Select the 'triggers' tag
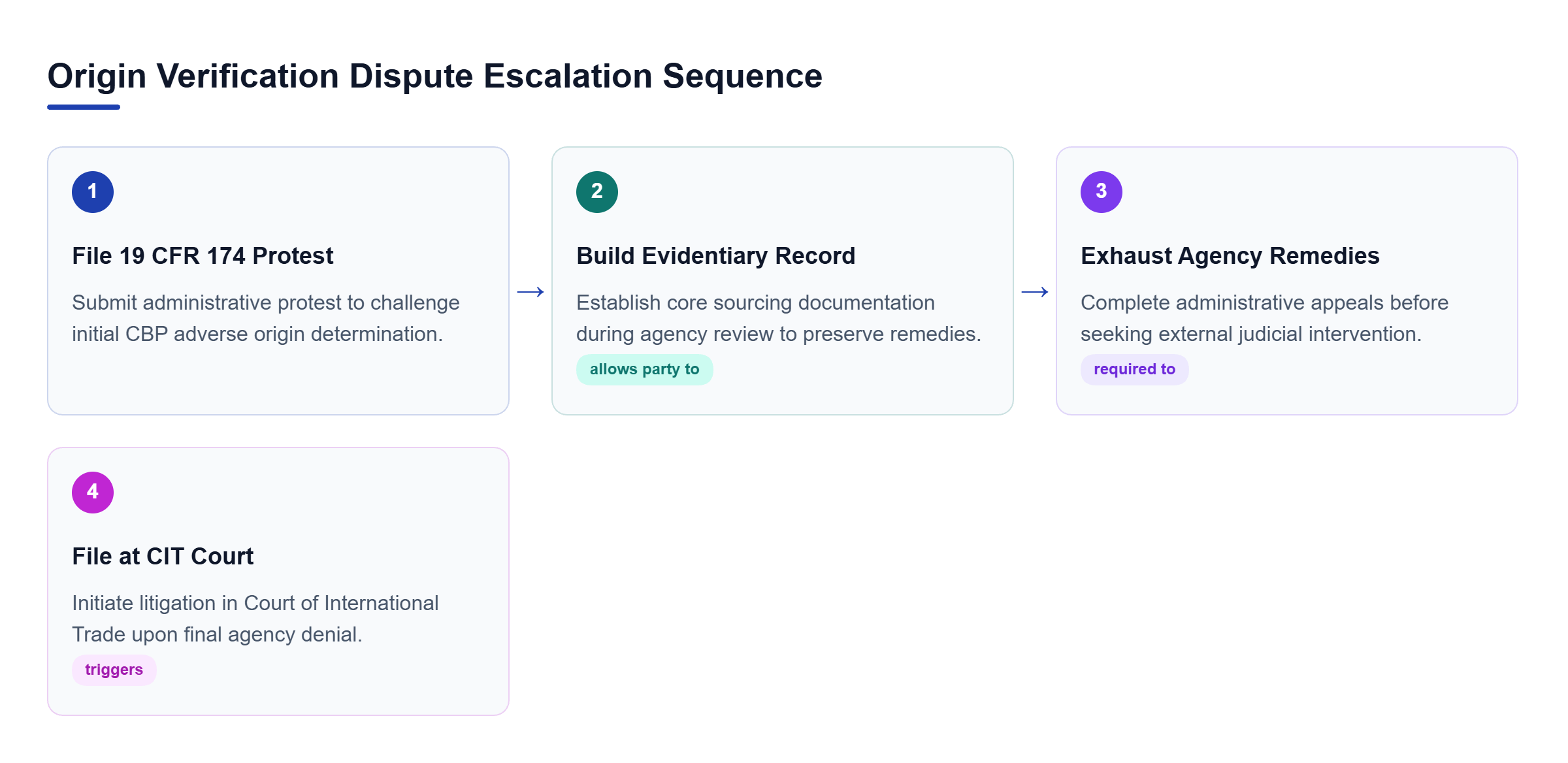Screen dimensions: 1568x763 point(114,670)
